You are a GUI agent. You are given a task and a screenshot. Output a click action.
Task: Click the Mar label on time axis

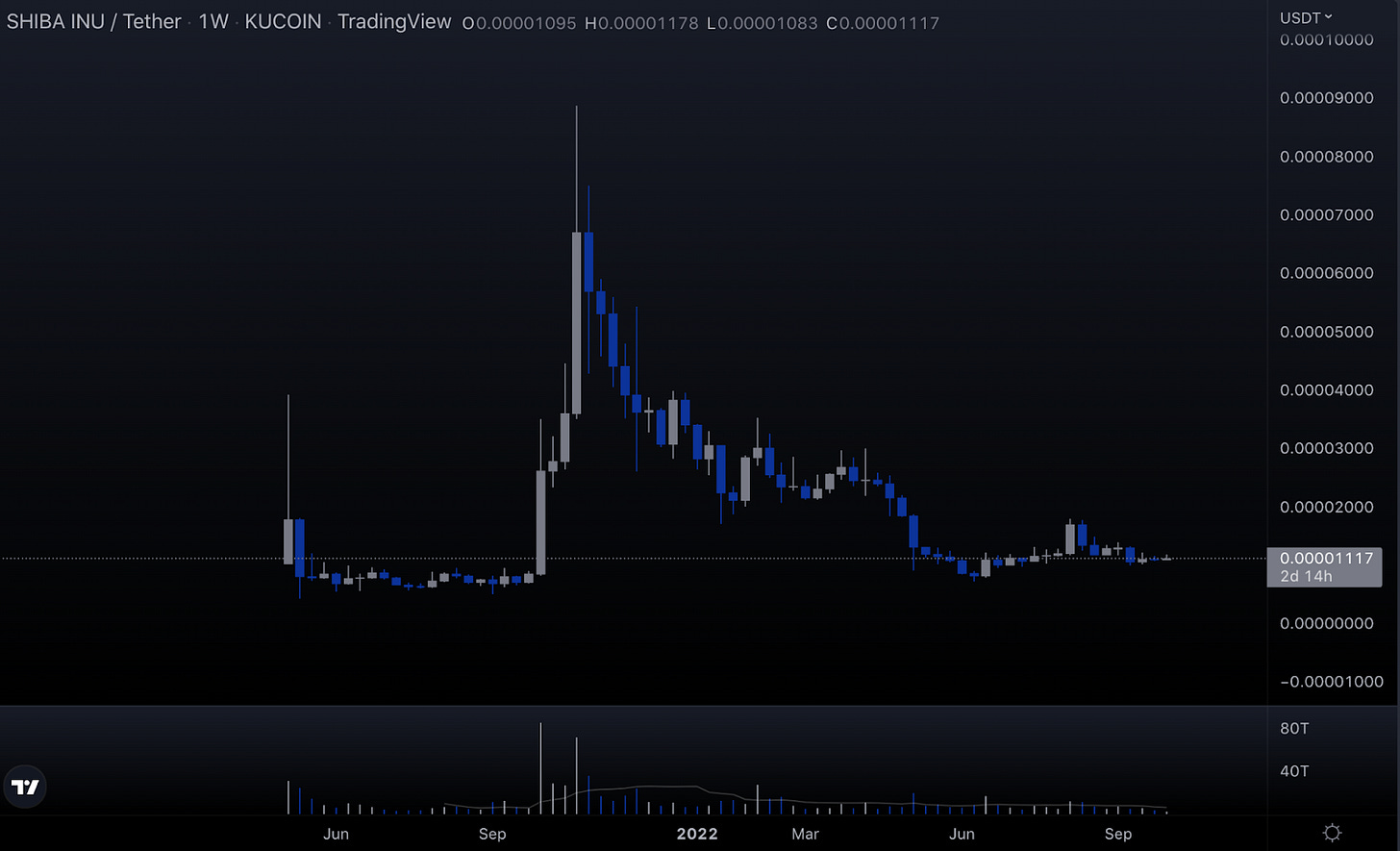[x=805, y=833]
